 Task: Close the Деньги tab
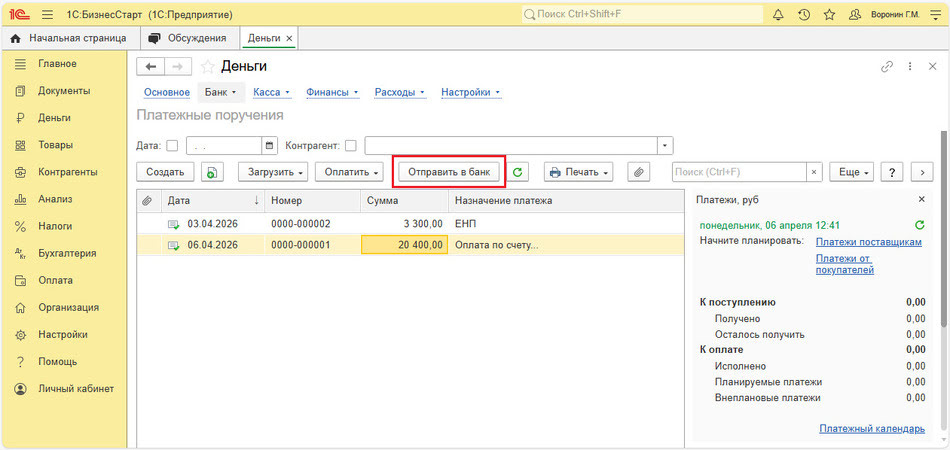pos(289,38)
